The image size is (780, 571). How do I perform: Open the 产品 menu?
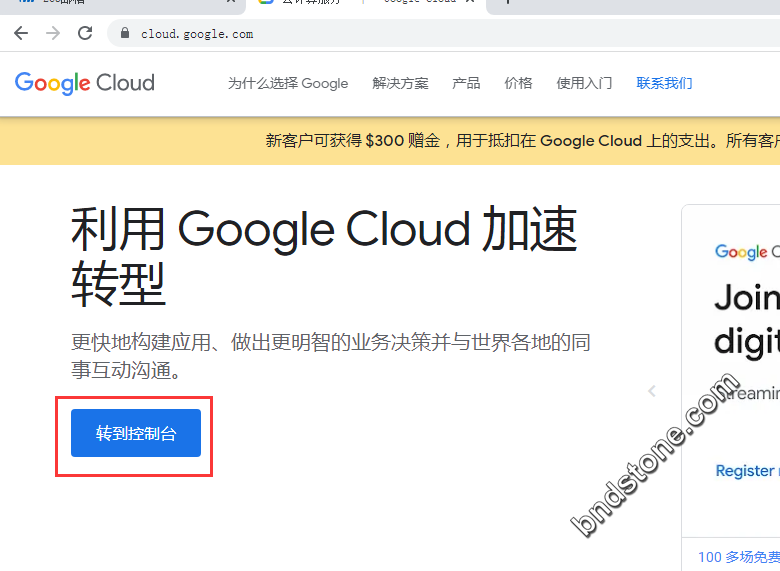(466, 83)
